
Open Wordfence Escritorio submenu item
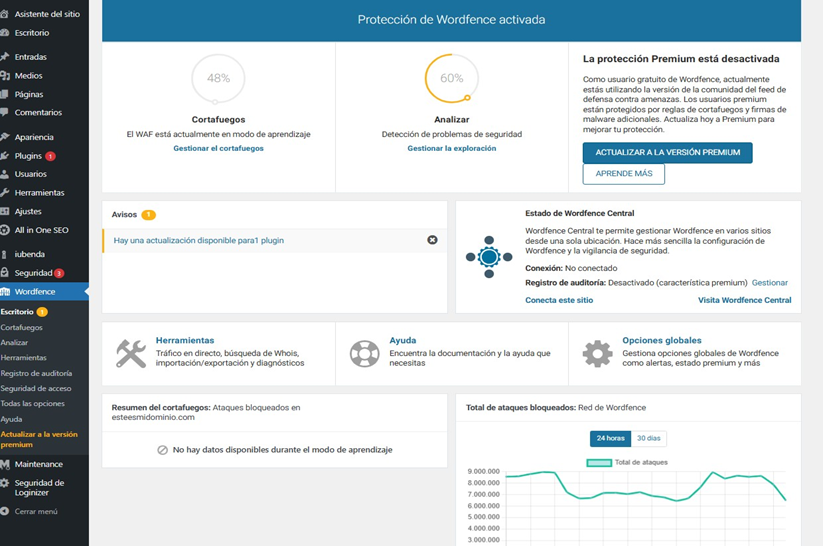[17, 312]
